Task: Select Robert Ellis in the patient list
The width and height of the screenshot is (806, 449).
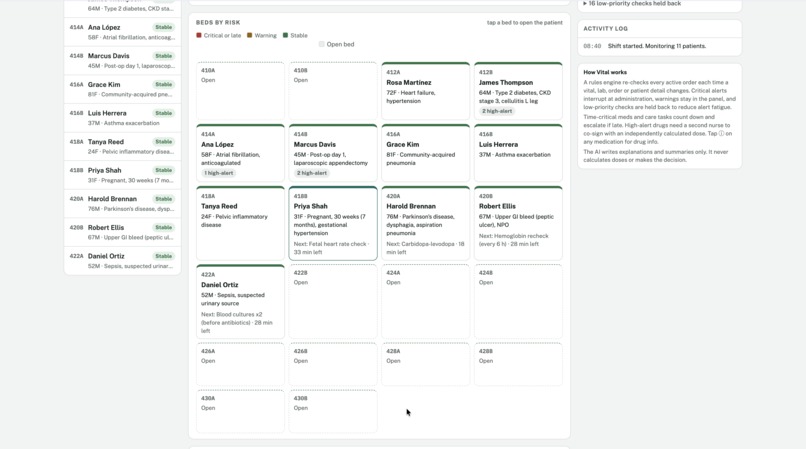Action: coord(122,232)
